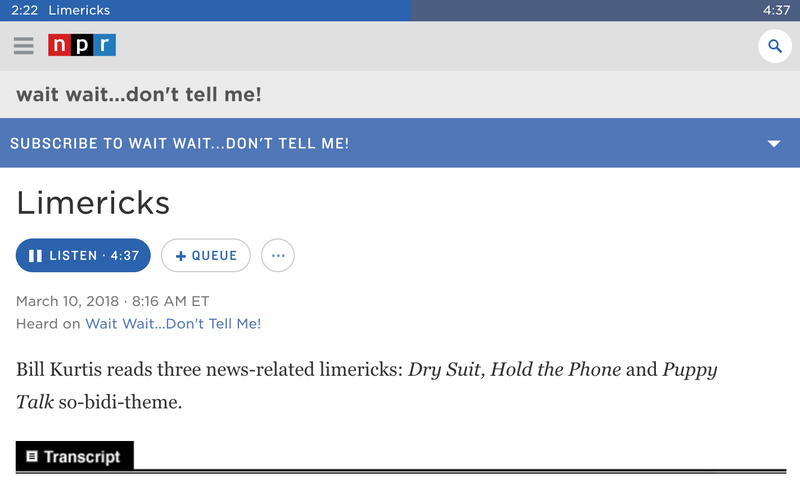Click the large Limericks headline
Viewport: 800px width, 497px height.
pos(93,203)
